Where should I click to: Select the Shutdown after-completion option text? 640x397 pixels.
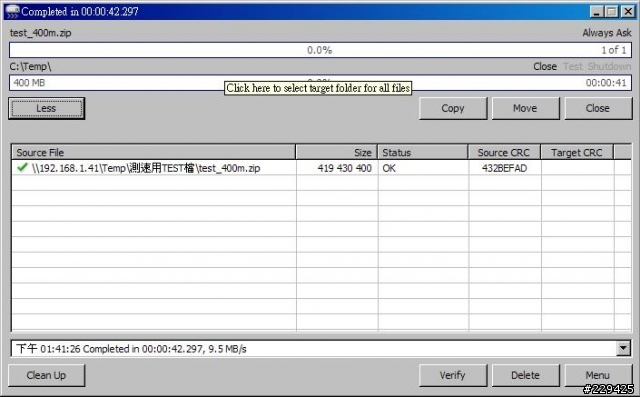pos(609,67)
